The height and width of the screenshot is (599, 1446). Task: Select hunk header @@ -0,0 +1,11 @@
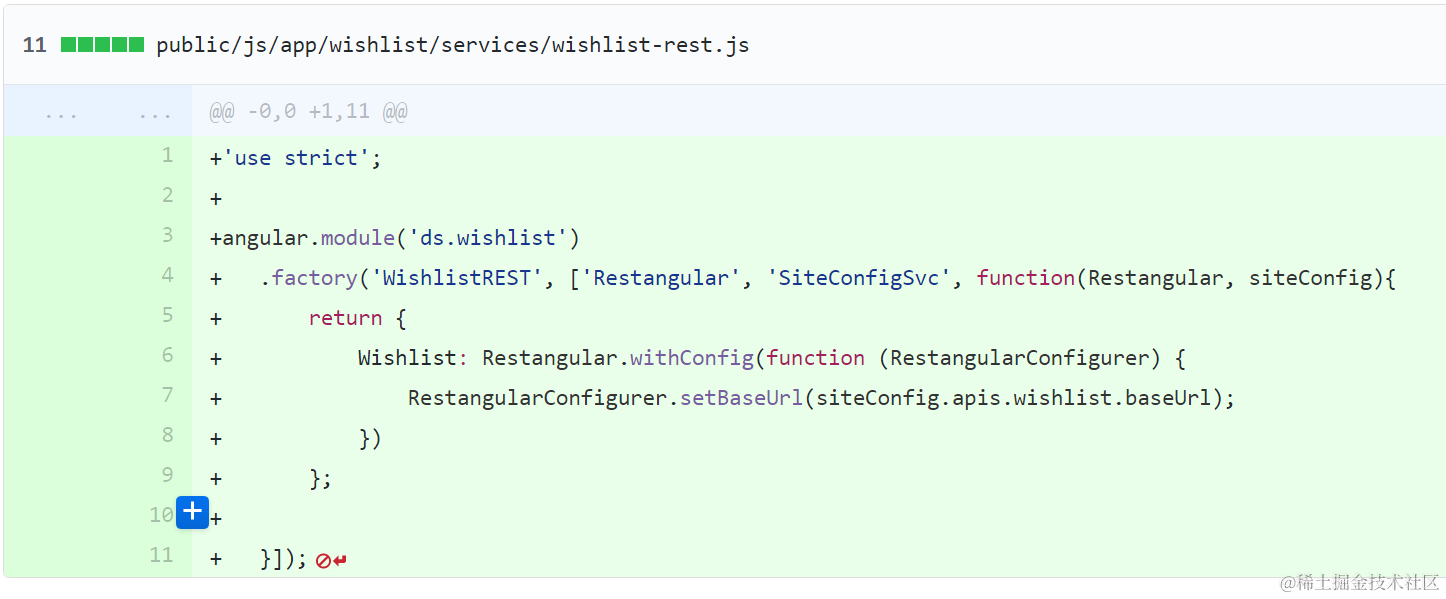(x=308, y=111)
